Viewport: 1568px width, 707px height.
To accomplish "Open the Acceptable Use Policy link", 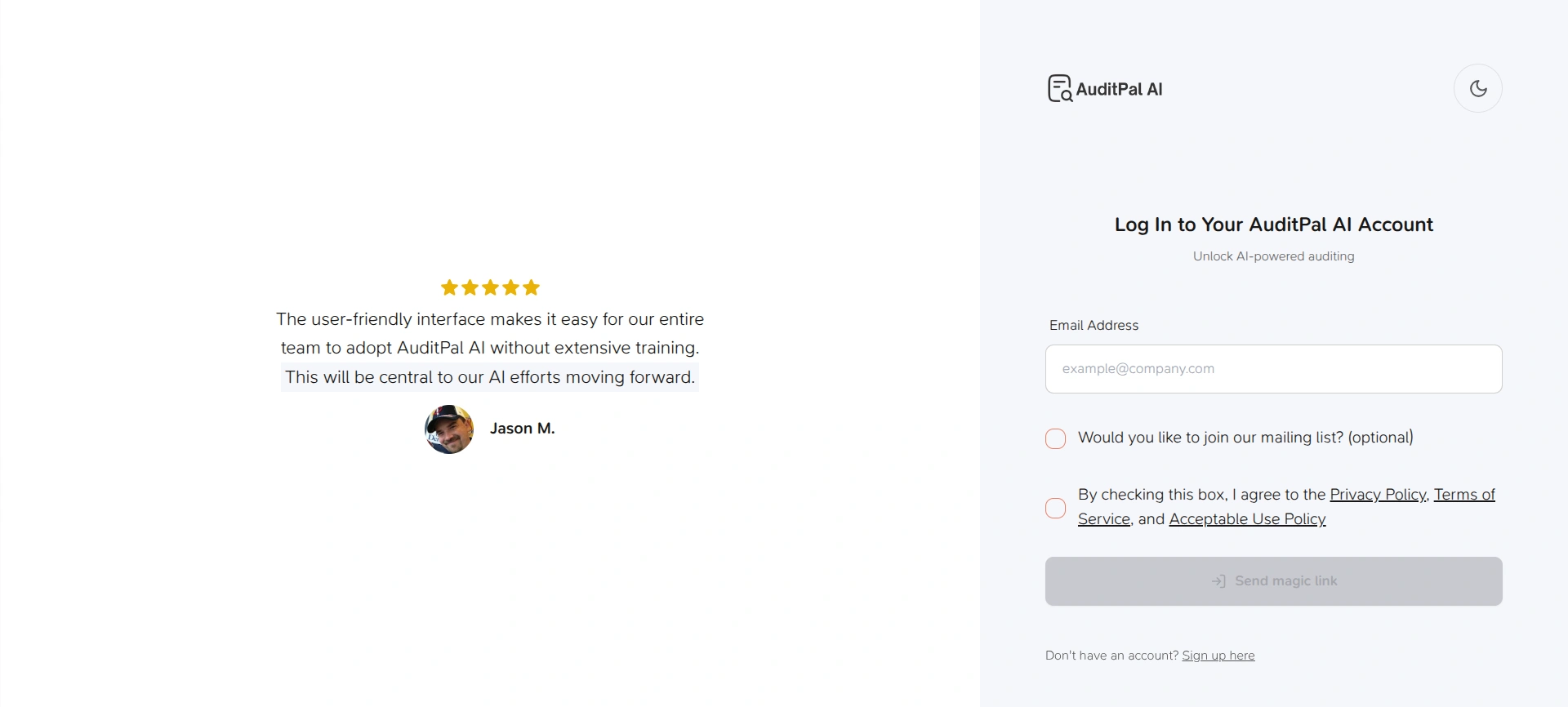I will click(1247, 519).
